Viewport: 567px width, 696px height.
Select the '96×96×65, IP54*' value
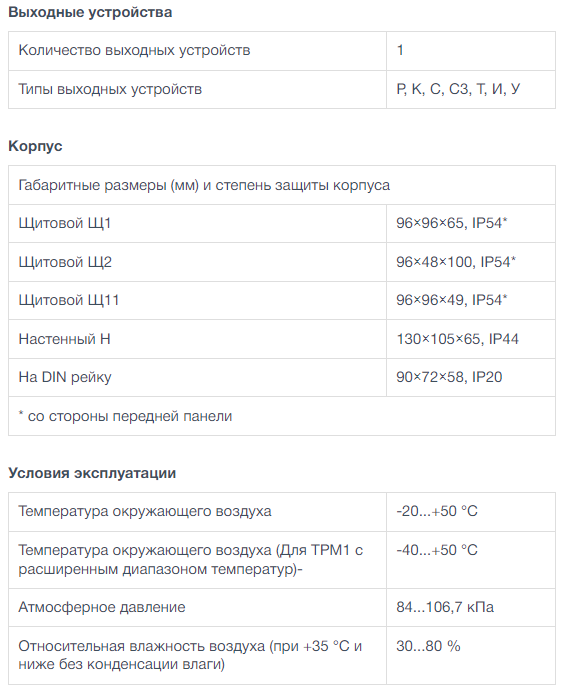pyautogui.click(x=452, y=223)
